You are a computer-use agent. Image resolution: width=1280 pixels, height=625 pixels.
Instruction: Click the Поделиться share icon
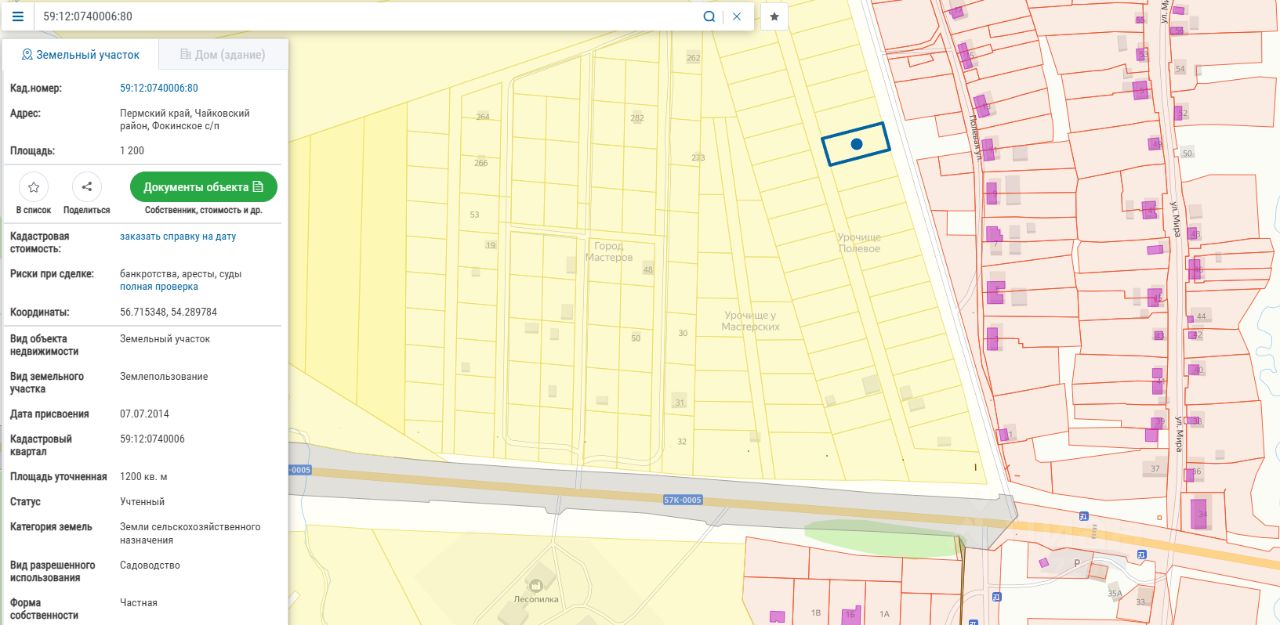tap(87, 187)
